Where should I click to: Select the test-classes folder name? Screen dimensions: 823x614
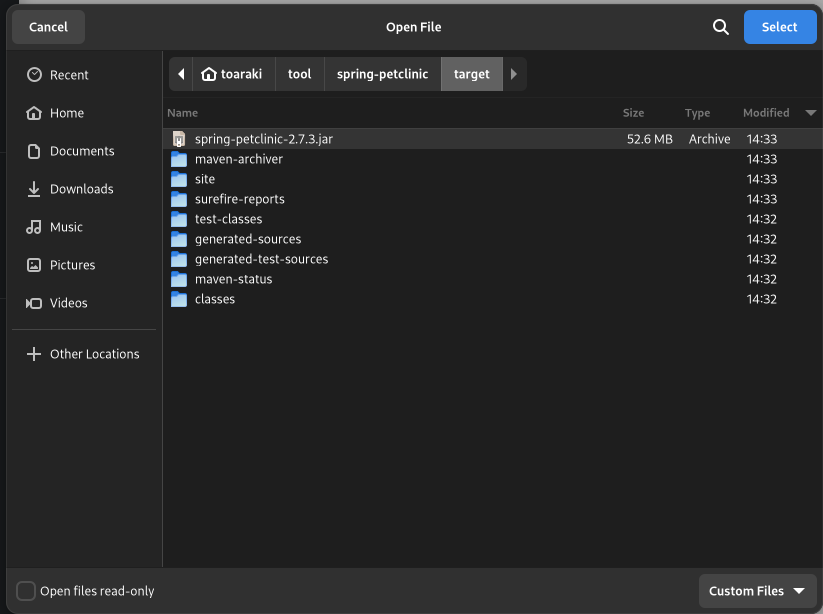[228, 219]
